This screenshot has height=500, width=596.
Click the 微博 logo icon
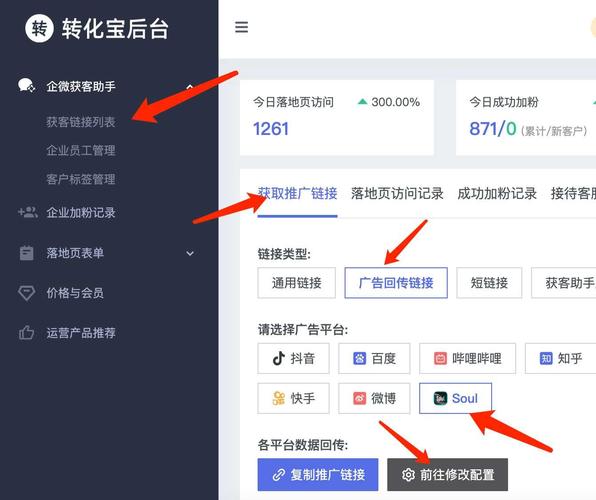click(x=360, y=398)
